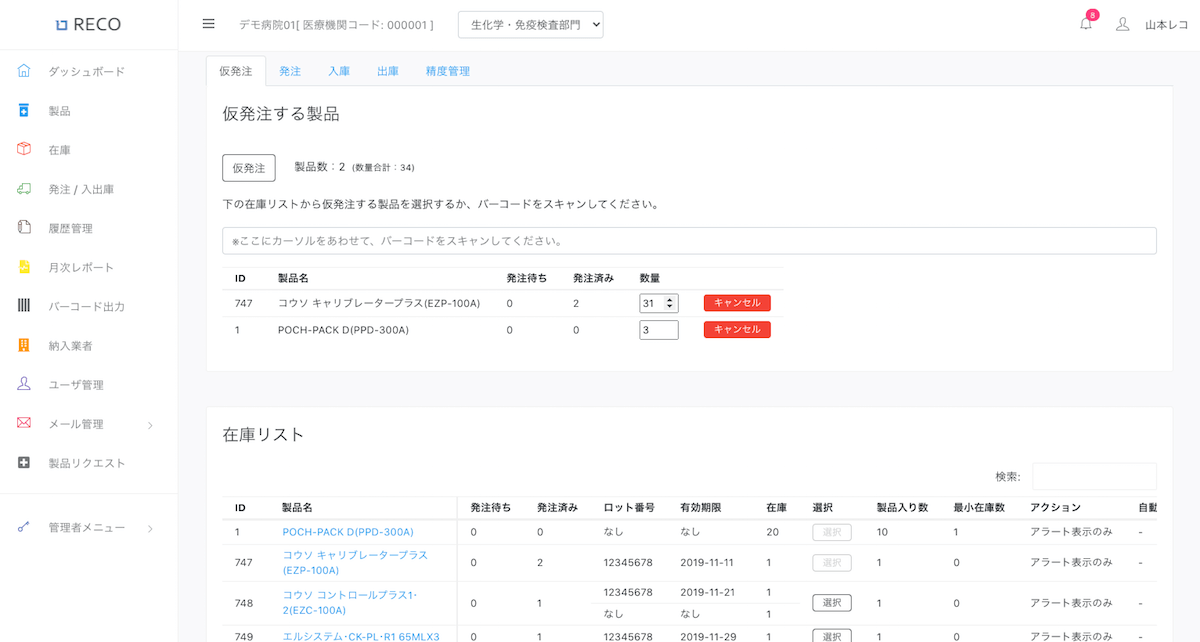
Task: Click the 月次レポート document icon
Action: (24, 267)
